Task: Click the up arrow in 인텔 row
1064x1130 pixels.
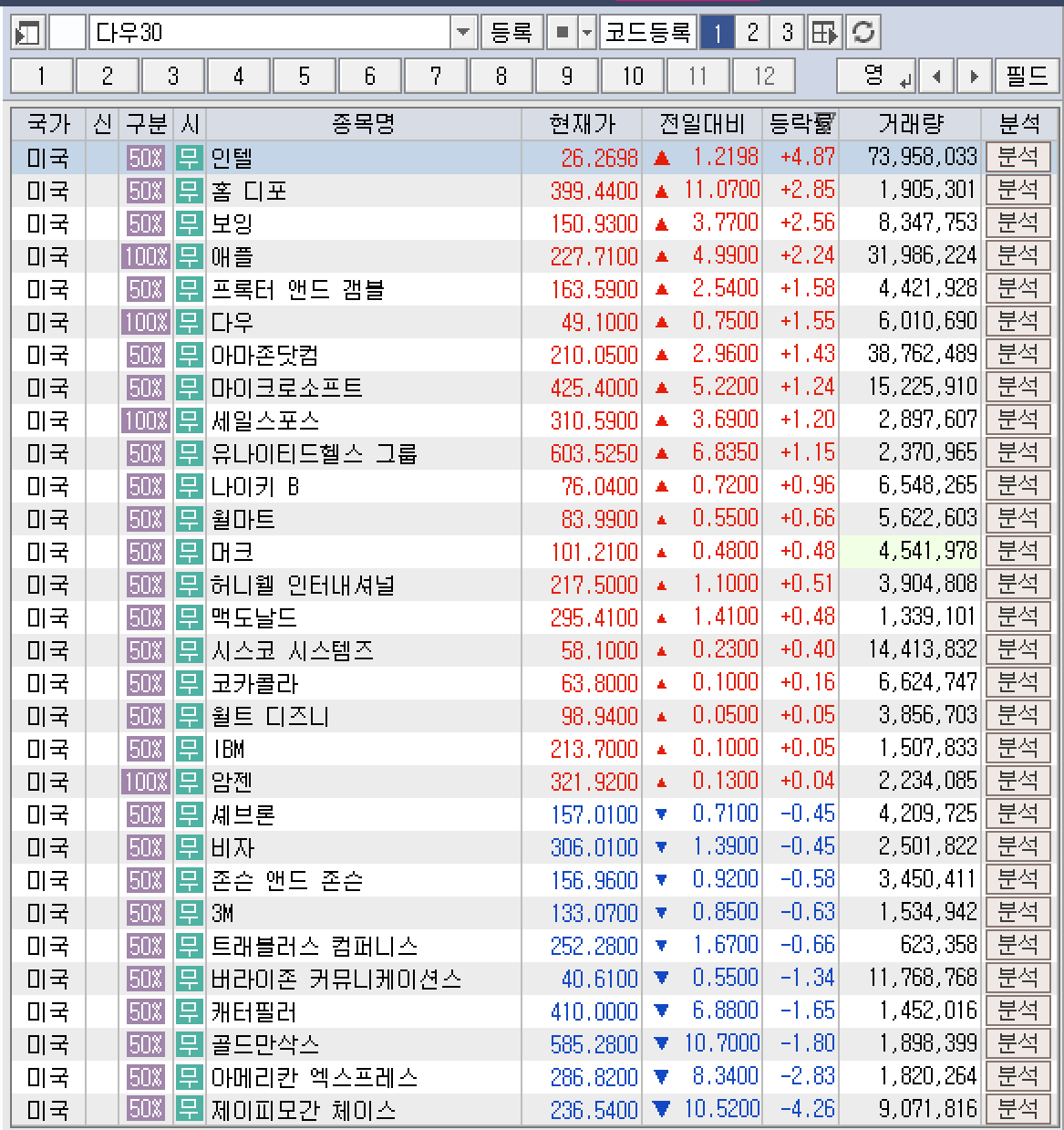Action: (662, 158)
